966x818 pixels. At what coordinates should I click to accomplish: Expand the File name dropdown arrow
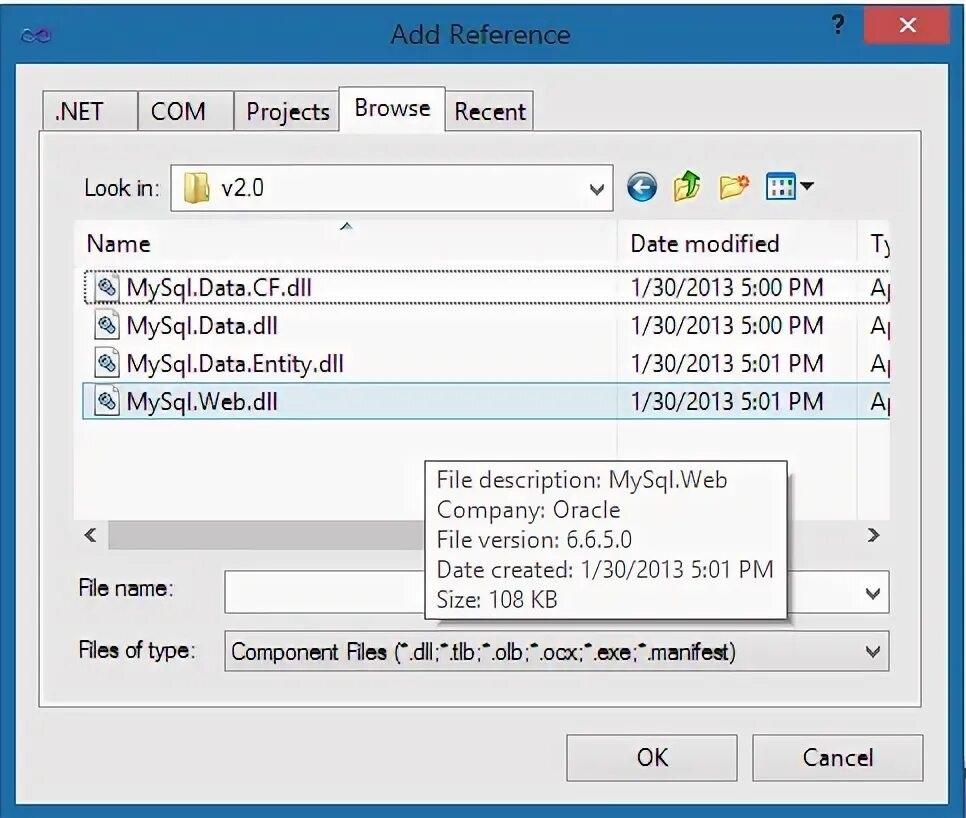click(872, 593)
